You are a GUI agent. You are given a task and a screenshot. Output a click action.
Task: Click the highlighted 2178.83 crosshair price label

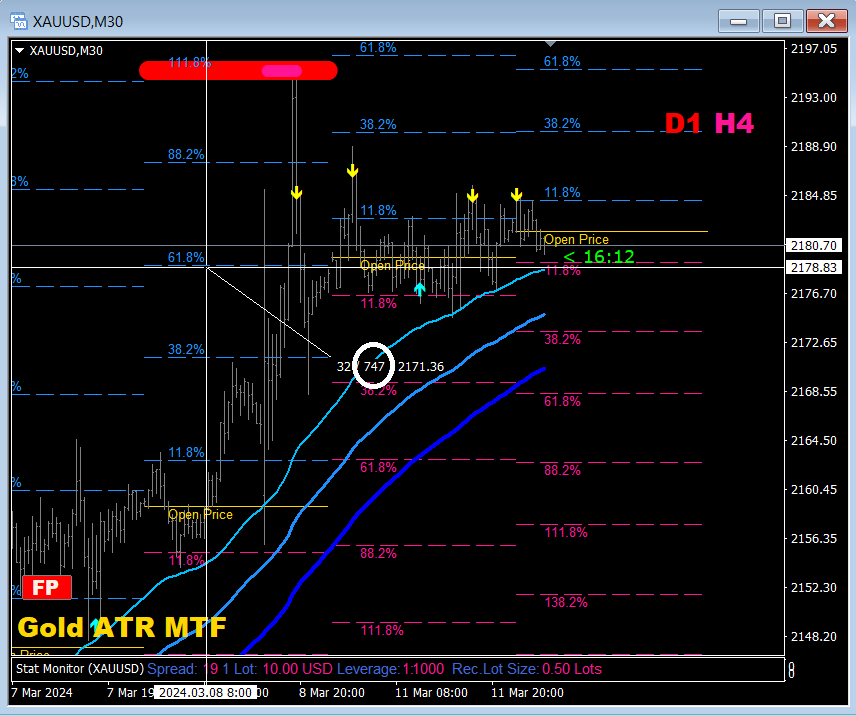click(x=814, y=267)
